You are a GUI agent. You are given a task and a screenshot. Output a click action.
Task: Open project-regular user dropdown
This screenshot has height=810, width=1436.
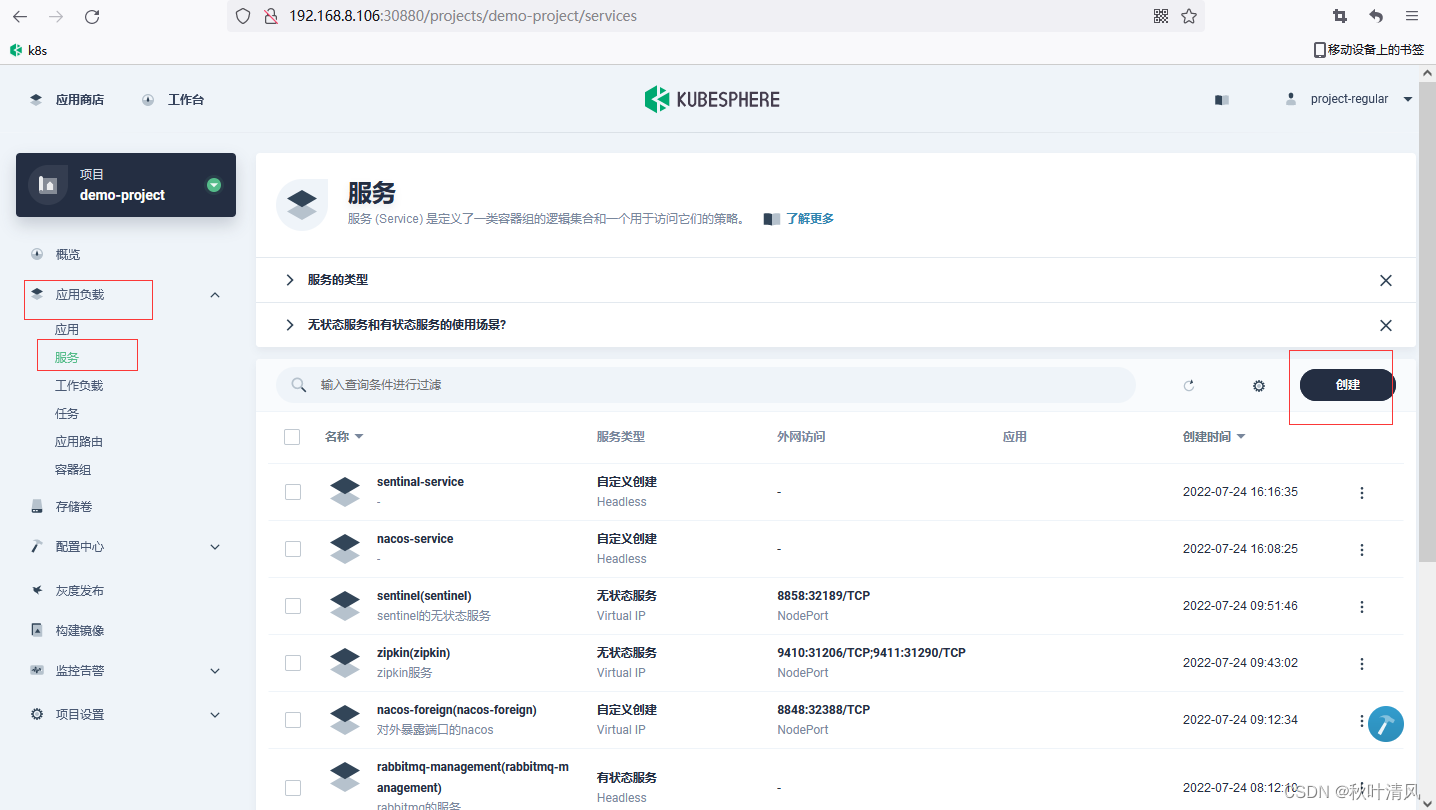coord(1349,99)
